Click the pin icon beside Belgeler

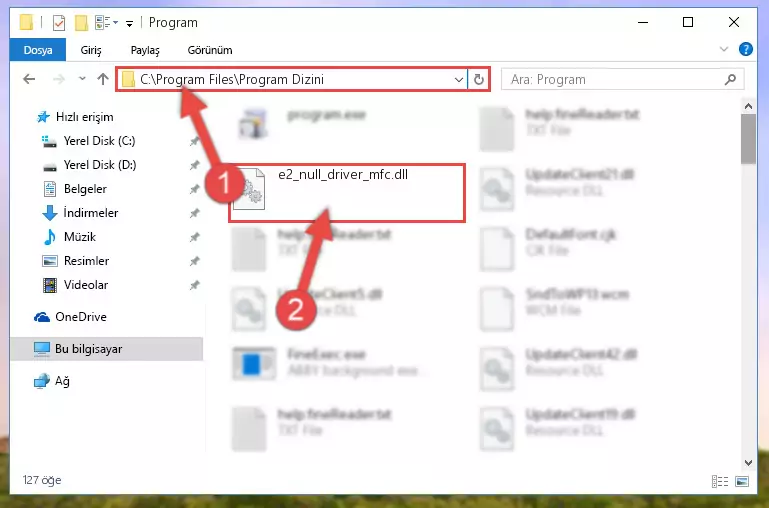click(194, 189)
